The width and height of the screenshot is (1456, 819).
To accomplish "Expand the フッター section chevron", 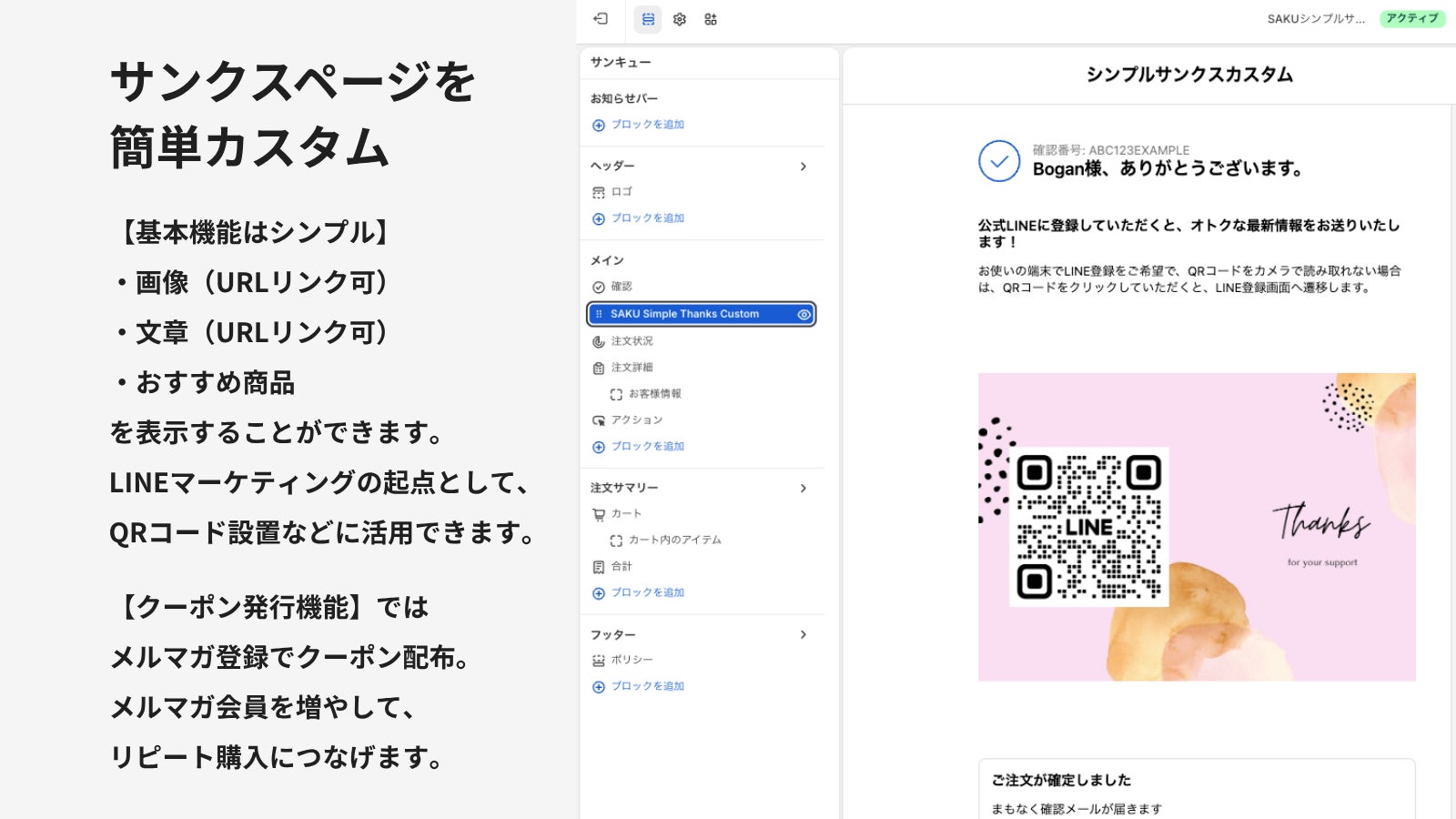I will (x=804, y=635).
